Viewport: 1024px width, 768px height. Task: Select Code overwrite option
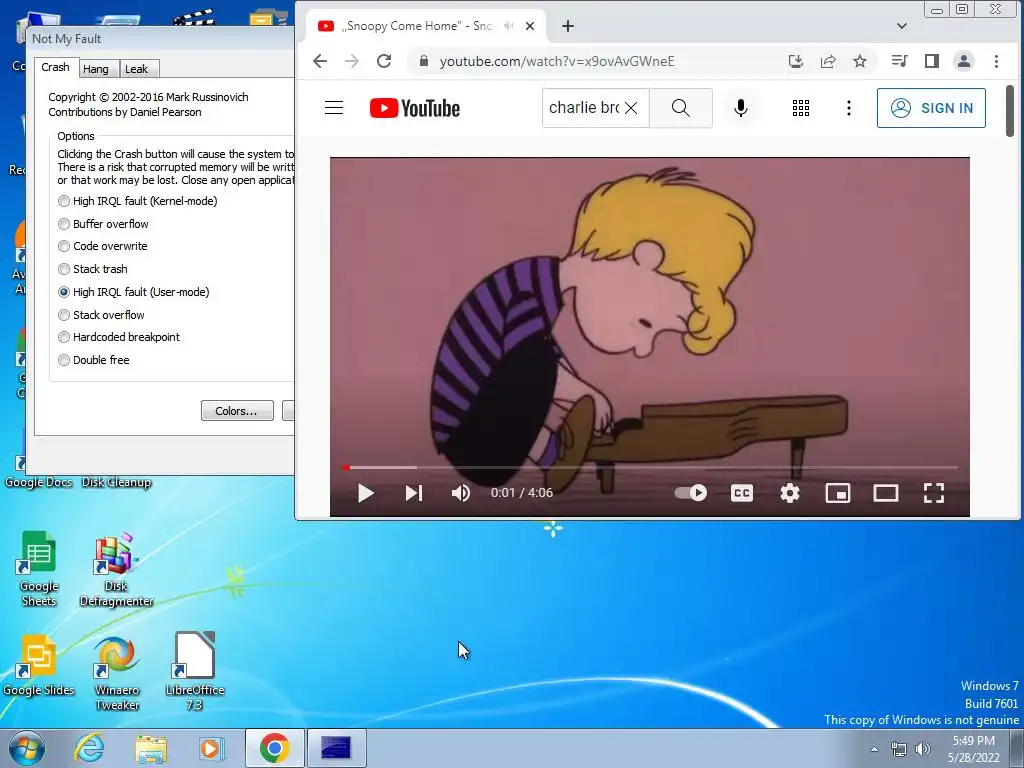(x=103, y=246)
